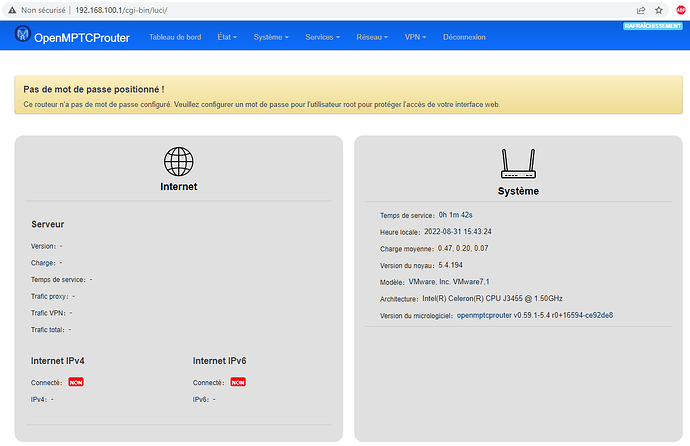Click the 'Trafic proxy:' row
Image resolution: width=690 pixels, height=446 pixels.
[x=53, y=296]
